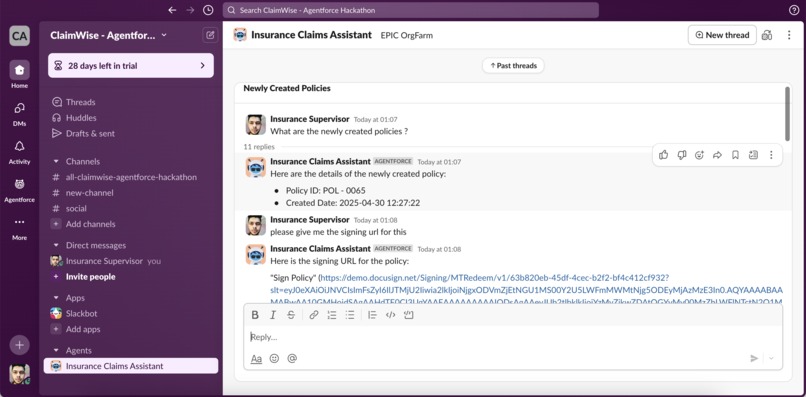Image resolution: width=806 pixels, height=397 pixels.
Task: Give thumbs down to the assistant message
Action: [682, 155]
